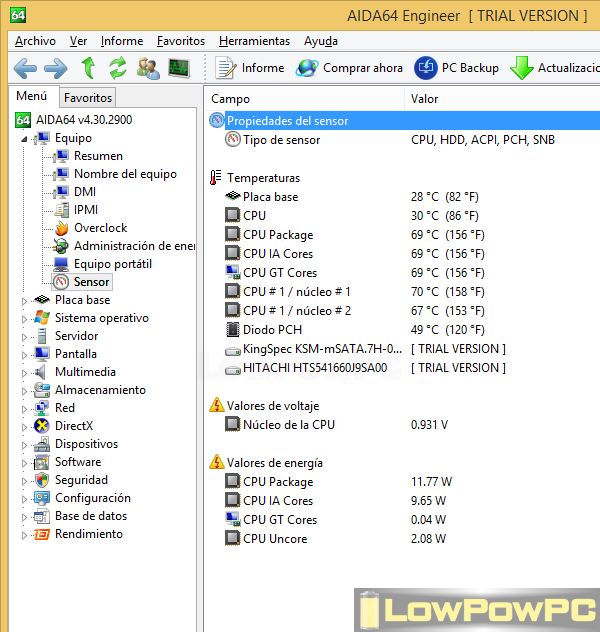Click the Software tree icon
600x632 pixels.
[x=42, y=462]
